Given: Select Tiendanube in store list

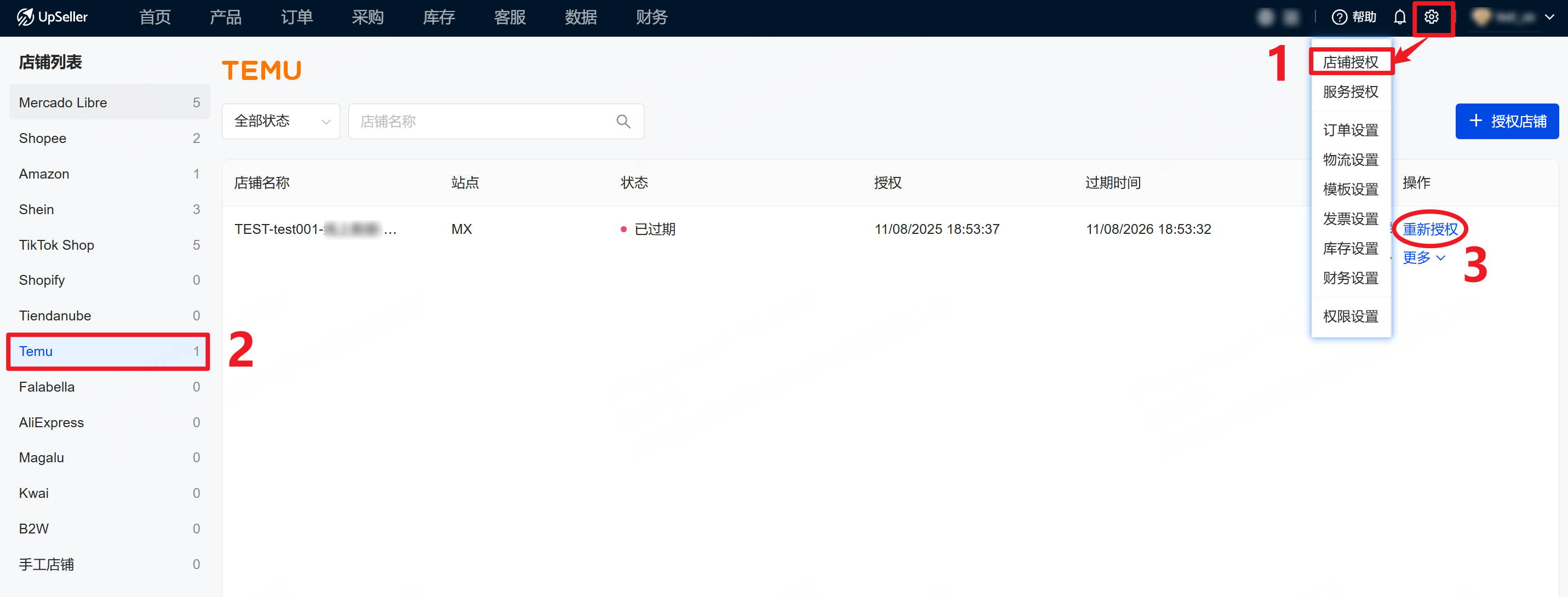Looking at the screenshot, I should (110, 316).
